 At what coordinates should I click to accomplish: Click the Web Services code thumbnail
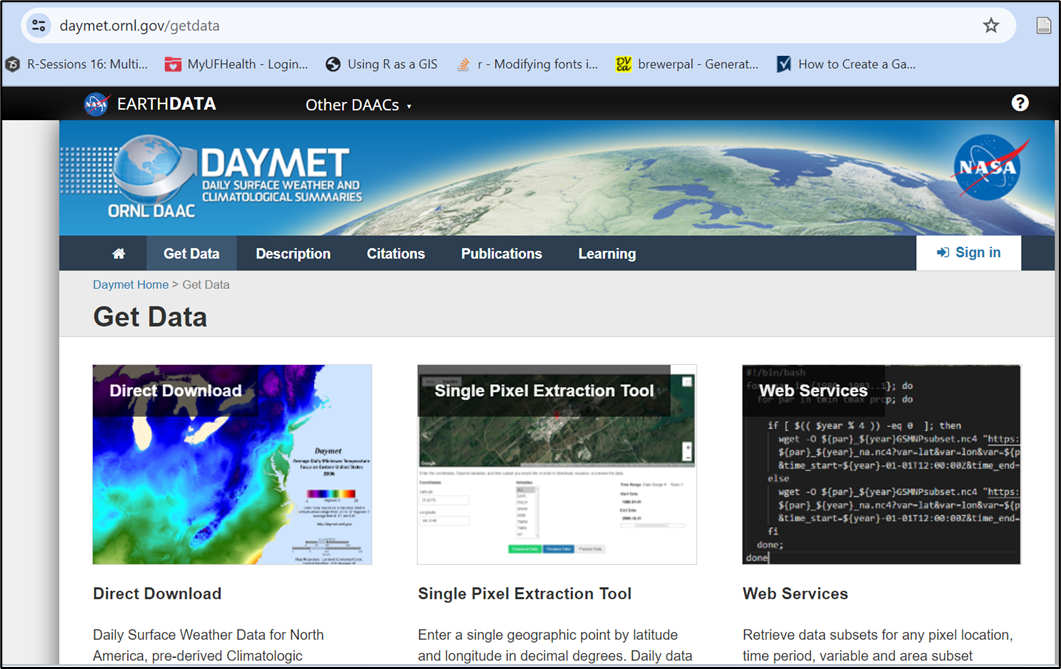tap(881, 465)
